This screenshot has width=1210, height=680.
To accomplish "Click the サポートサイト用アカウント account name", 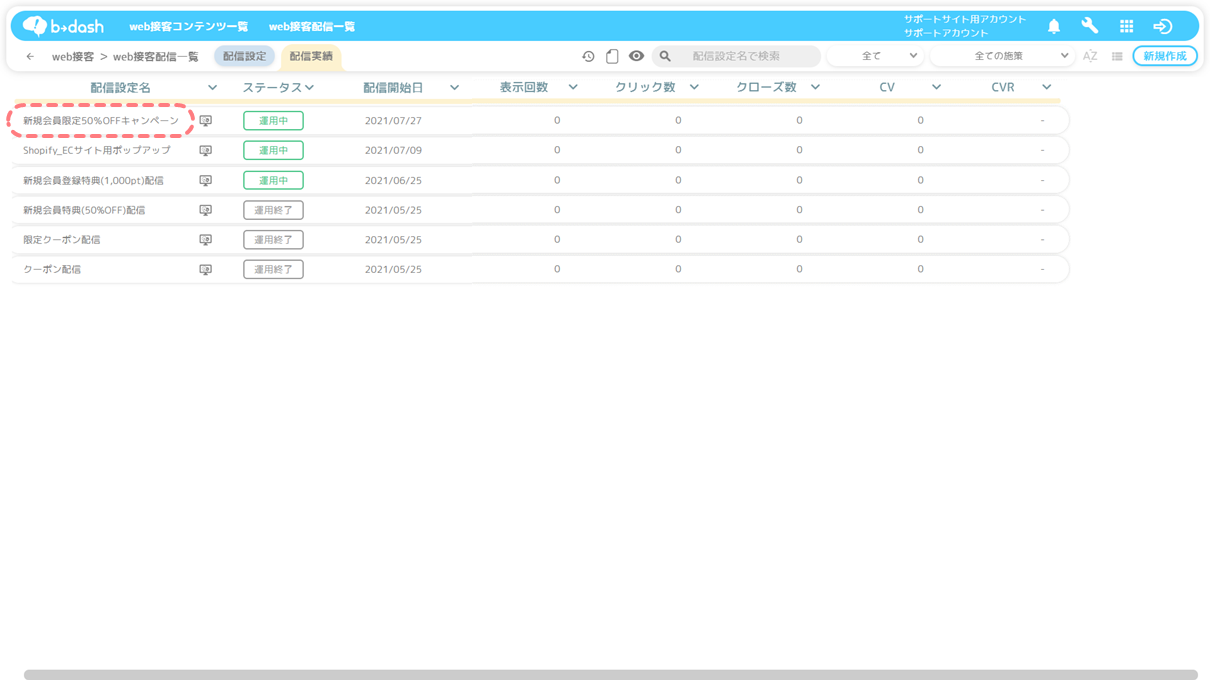I will 965,19.
